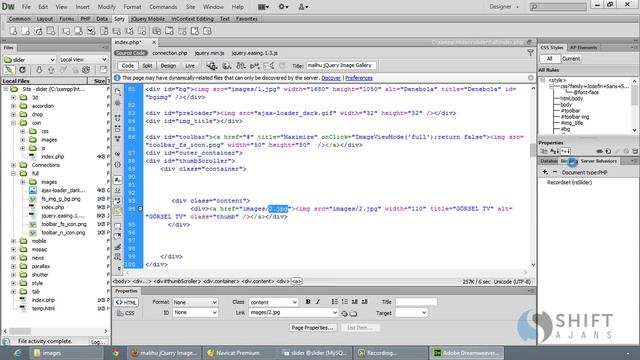Click the Designer workspace switcher

tap(503, 7)
